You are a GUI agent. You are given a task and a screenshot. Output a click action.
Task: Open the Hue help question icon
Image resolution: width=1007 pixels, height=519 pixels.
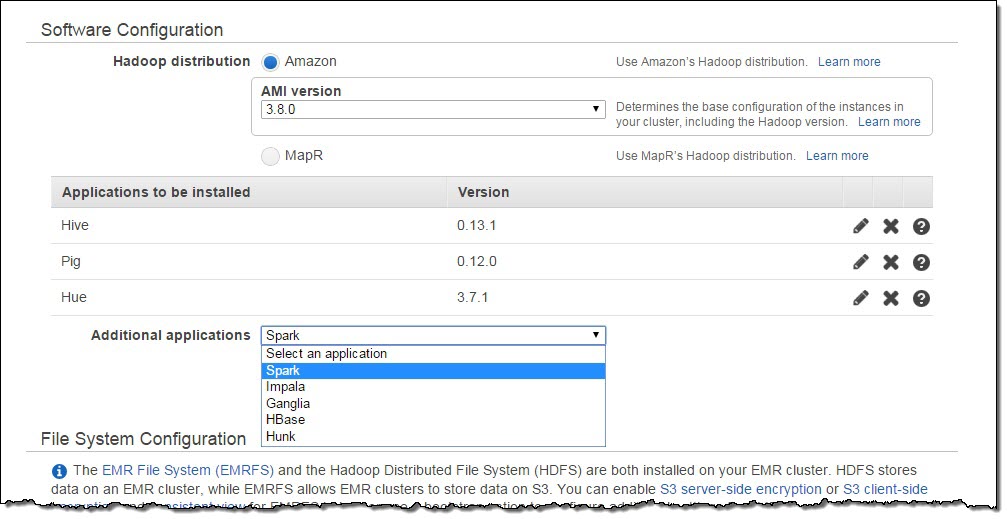pos(922,298)
